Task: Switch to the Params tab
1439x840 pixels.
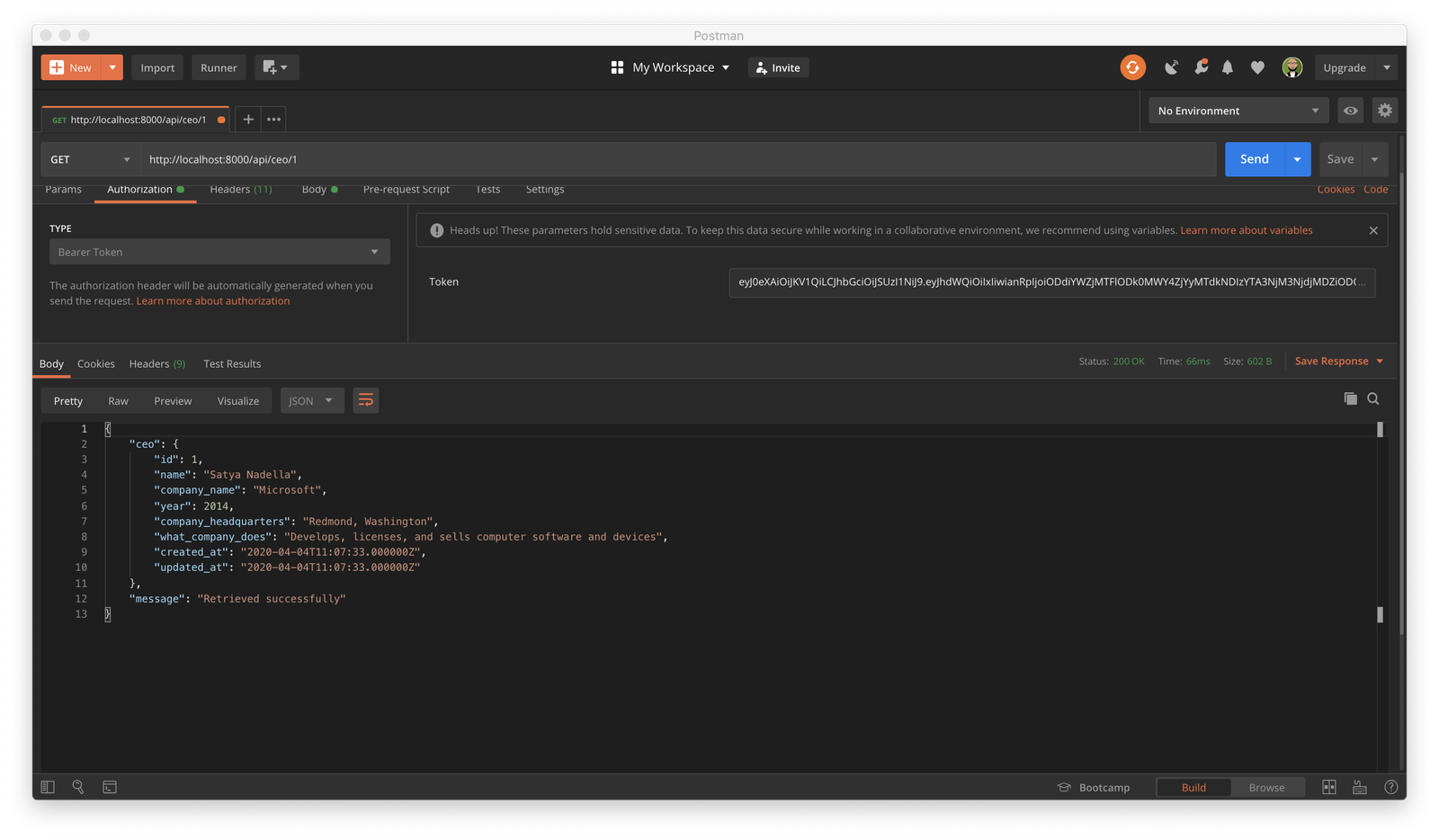Action: click(63, 189)
